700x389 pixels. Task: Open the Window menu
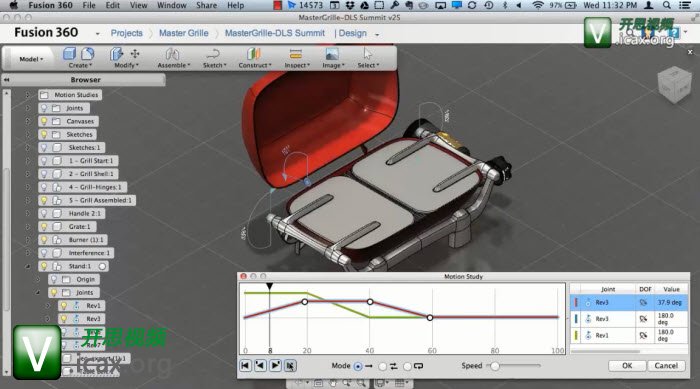[x=171, y=5]
